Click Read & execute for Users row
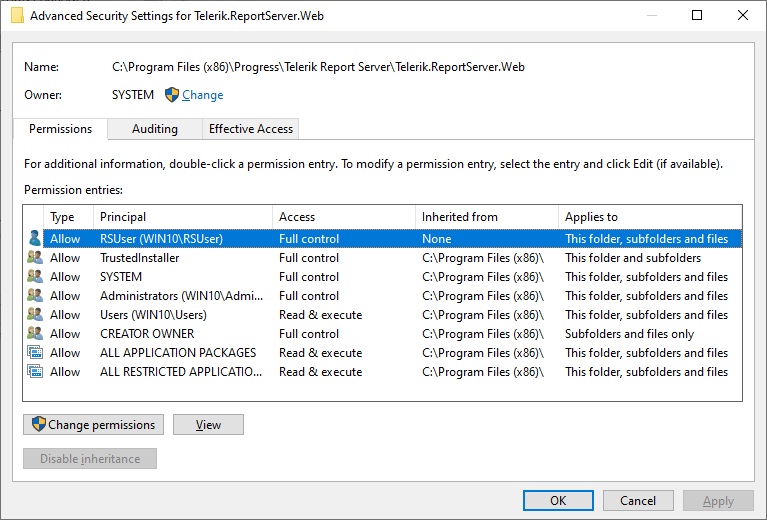Screen dimensions: 767x520 coord(320,315)
